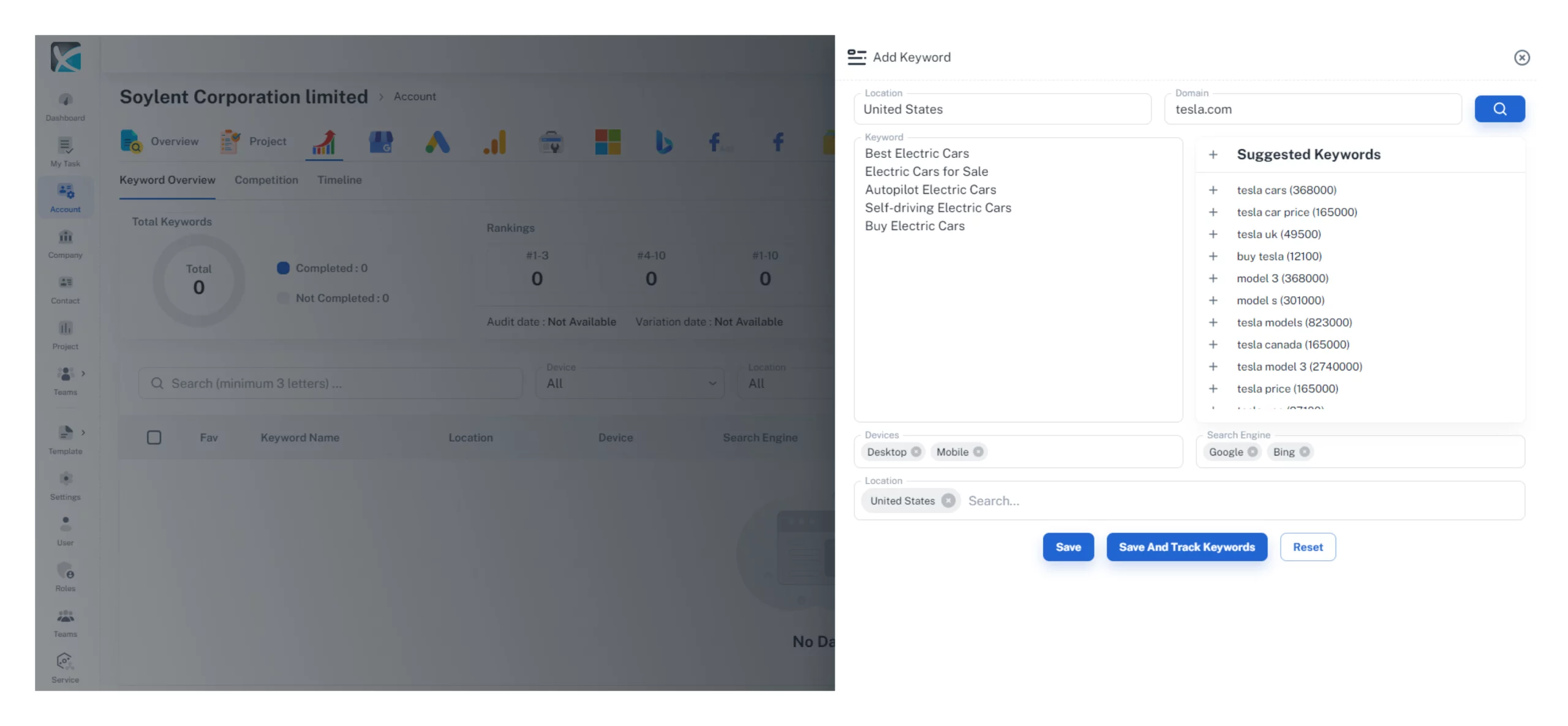Click the Search Engine column header
Screen dimensions: 1568x726
760,438
